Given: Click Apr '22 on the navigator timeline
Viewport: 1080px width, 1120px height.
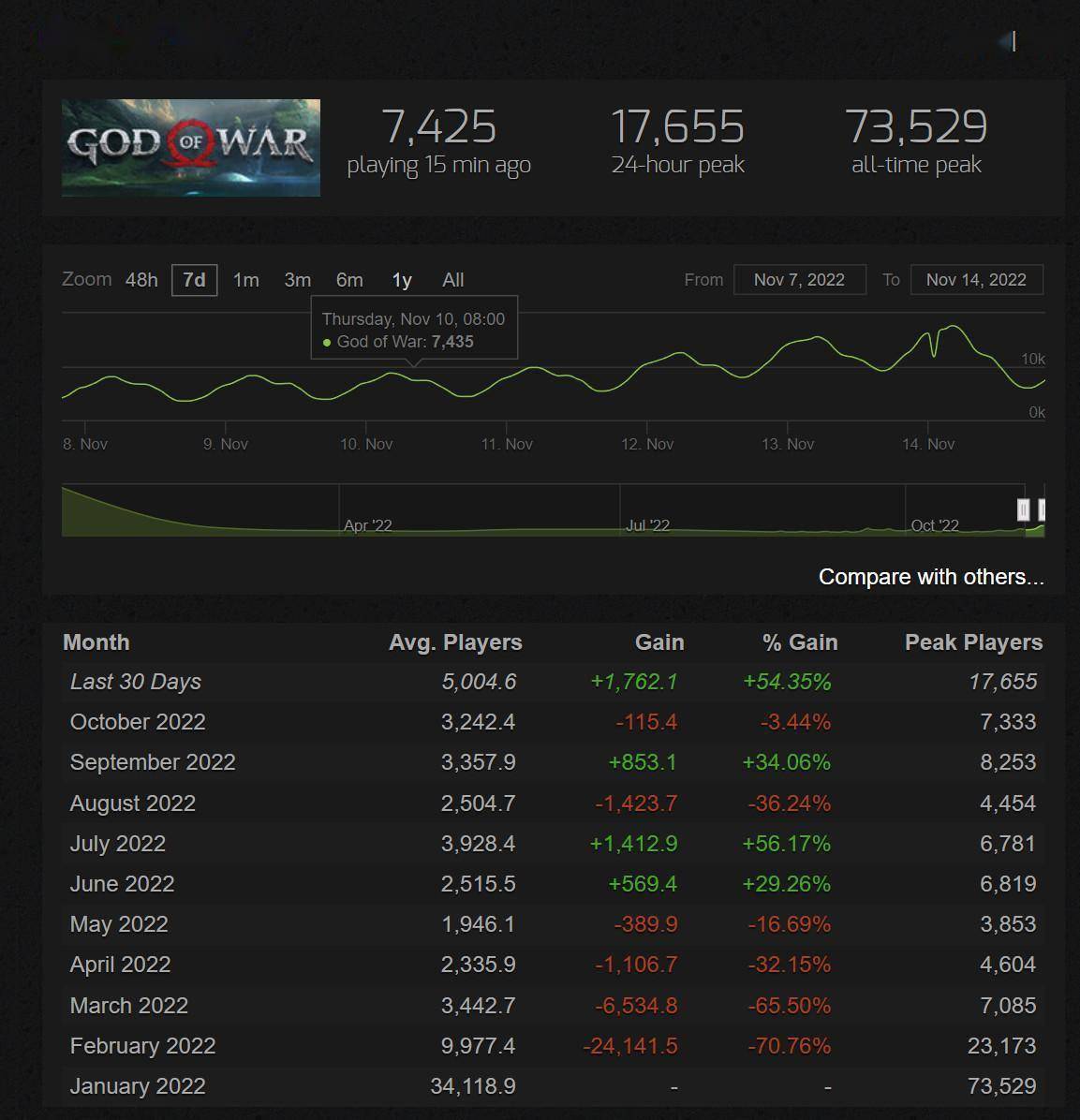Looking at the screenshot, I should 367,525.
